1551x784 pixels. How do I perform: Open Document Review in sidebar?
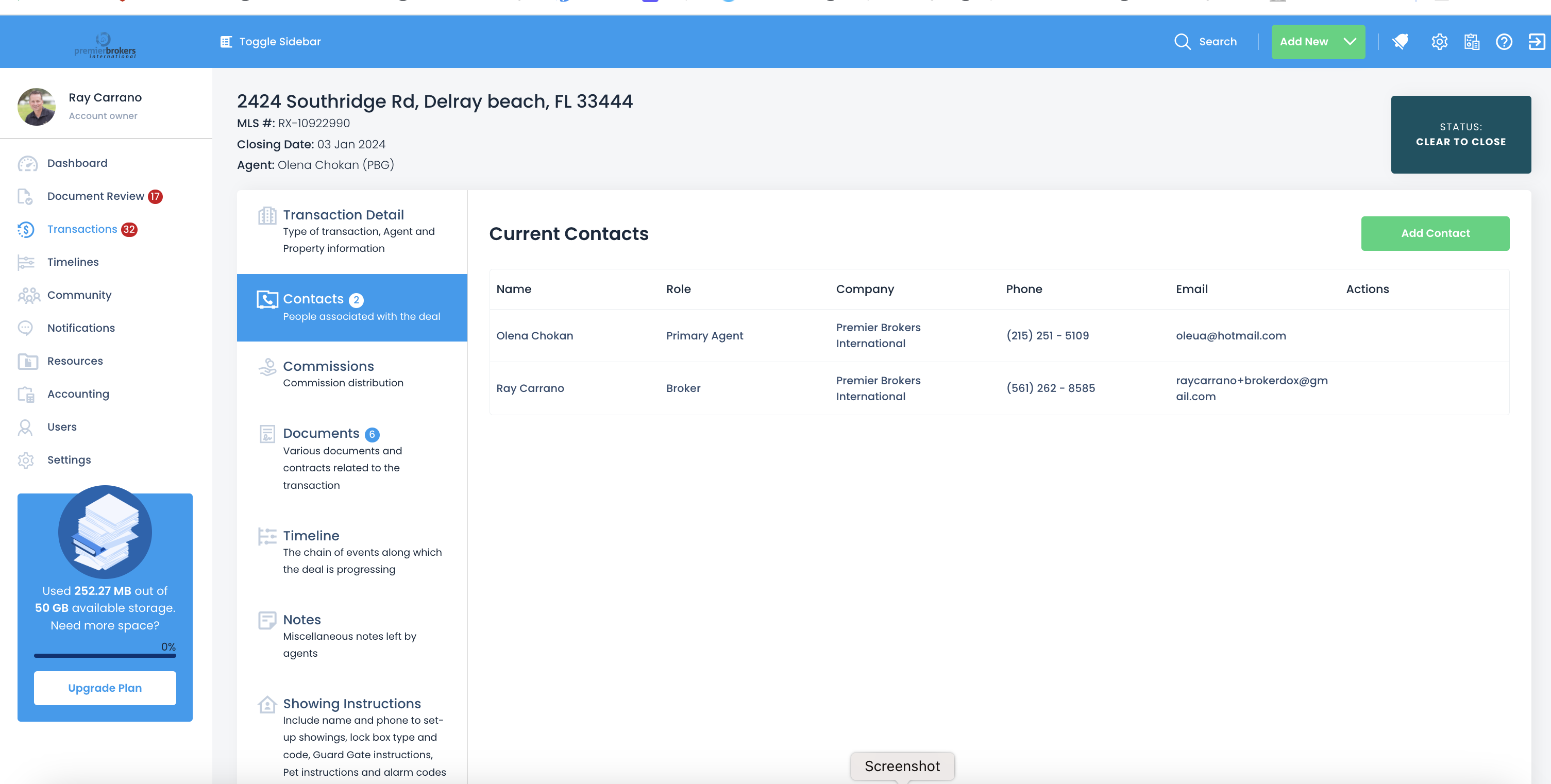click(96, 197)
